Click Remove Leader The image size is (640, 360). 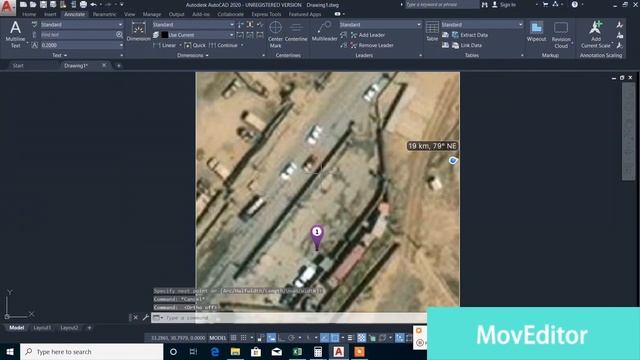(371, 45)
